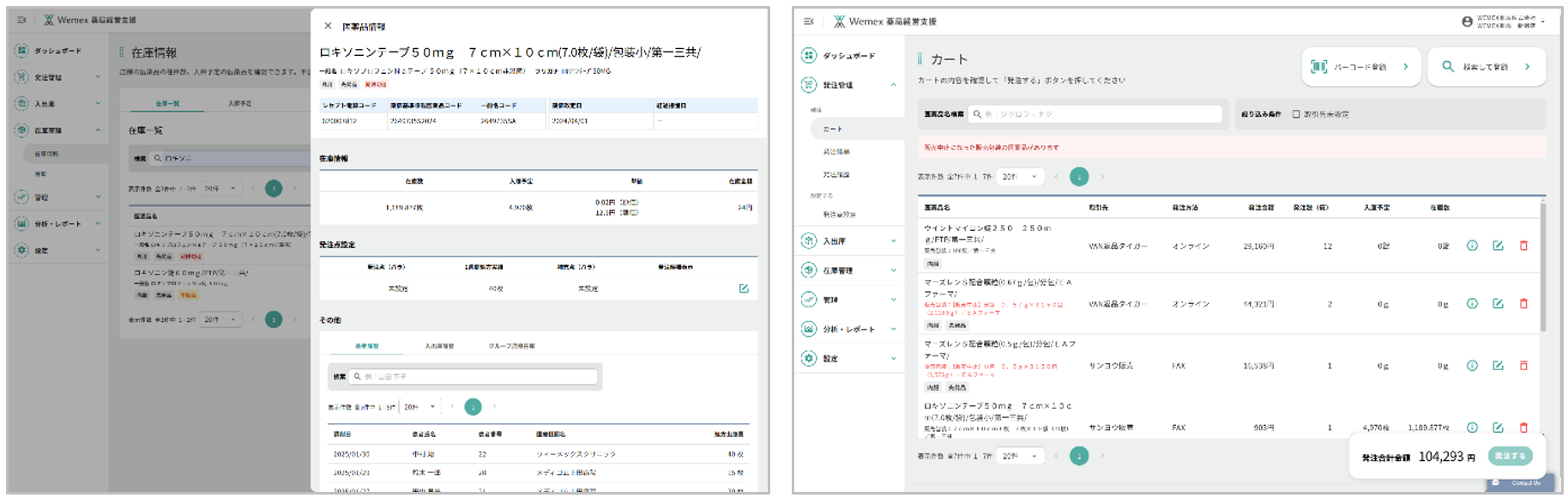View info for the 10,535円 マーズレン row

[x=1472, y=366]
